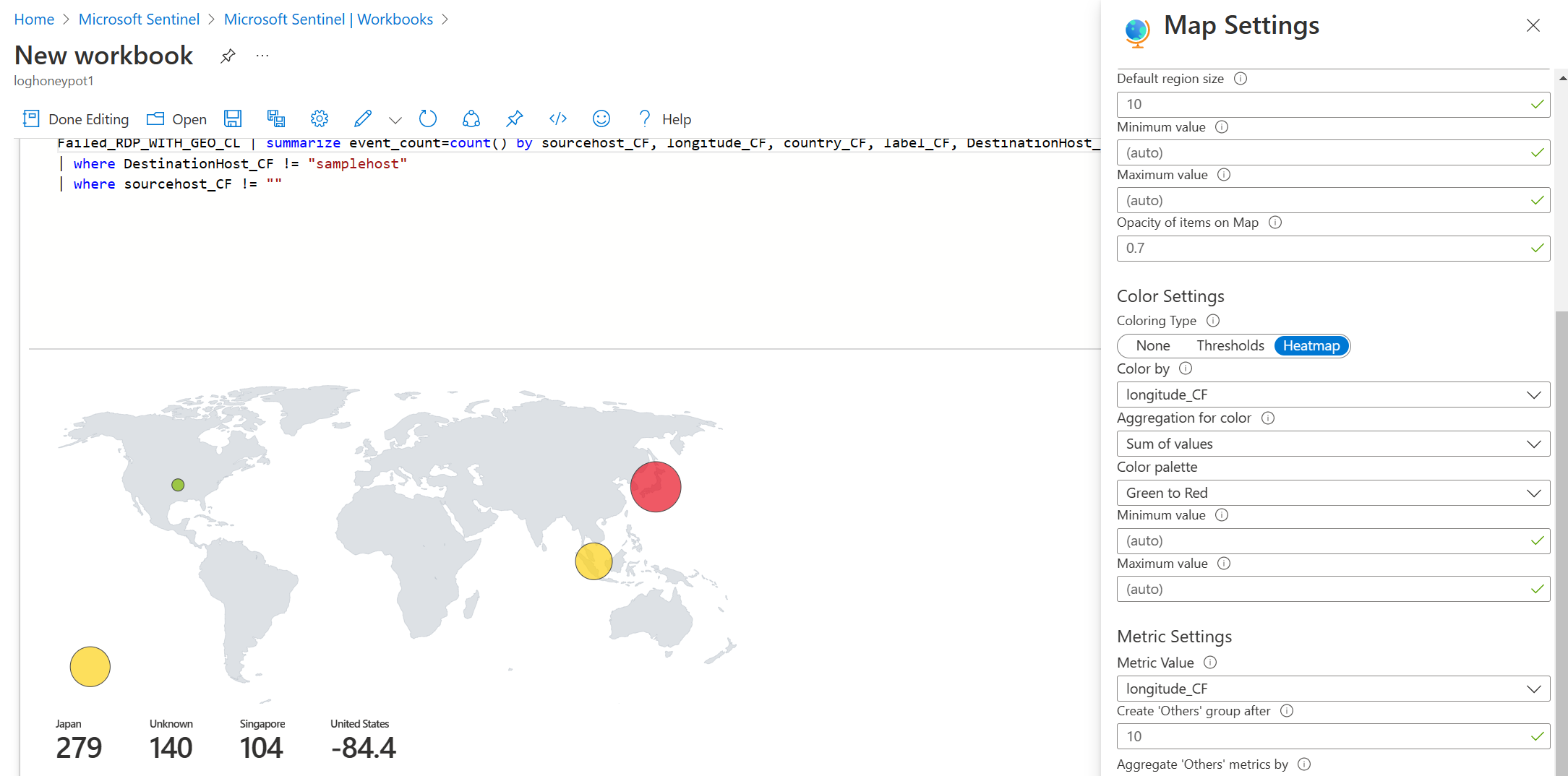Open an existing workbook with Open
Screen dimensions: 1568x776
[x=176, y=118]
